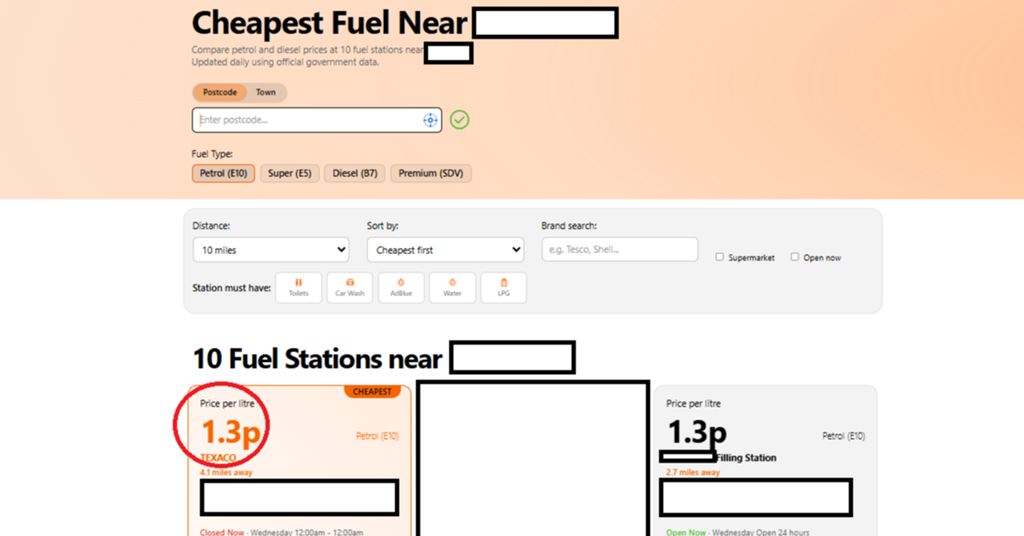Select the Car Wash facility filter
1024x536 pixels.
349,288
